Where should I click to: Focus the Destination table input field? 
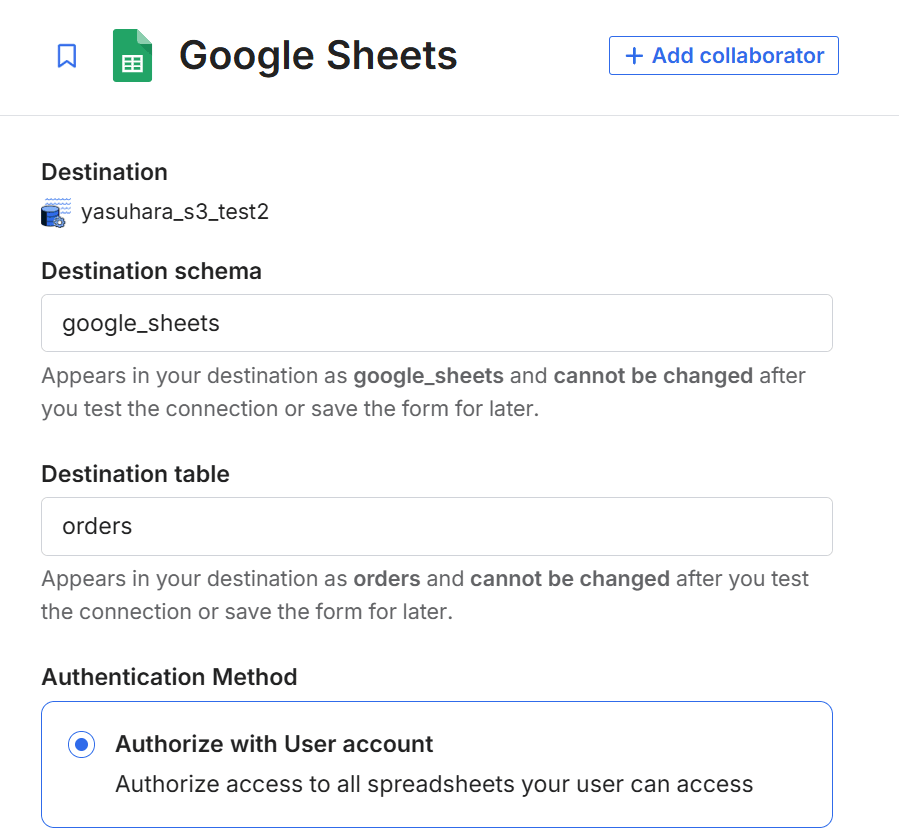click(437, 526)
